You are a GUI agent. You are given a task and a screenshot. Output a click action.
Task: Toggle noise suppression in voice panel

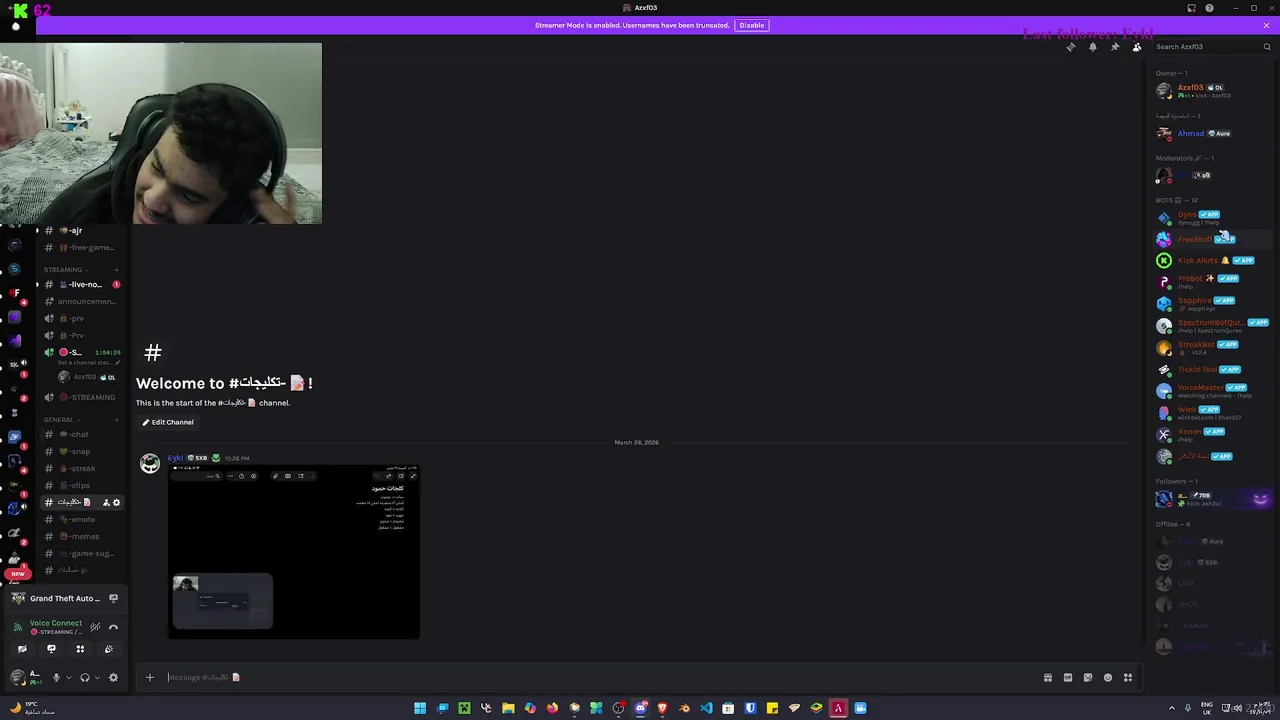(95, 627)
